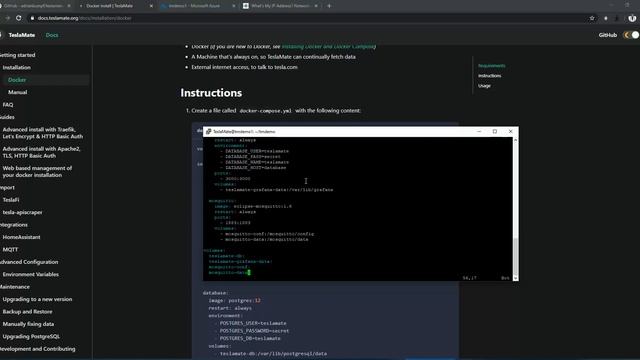
Task: Toggle the dark mode switch near GitHub
Action: (631, 35)
